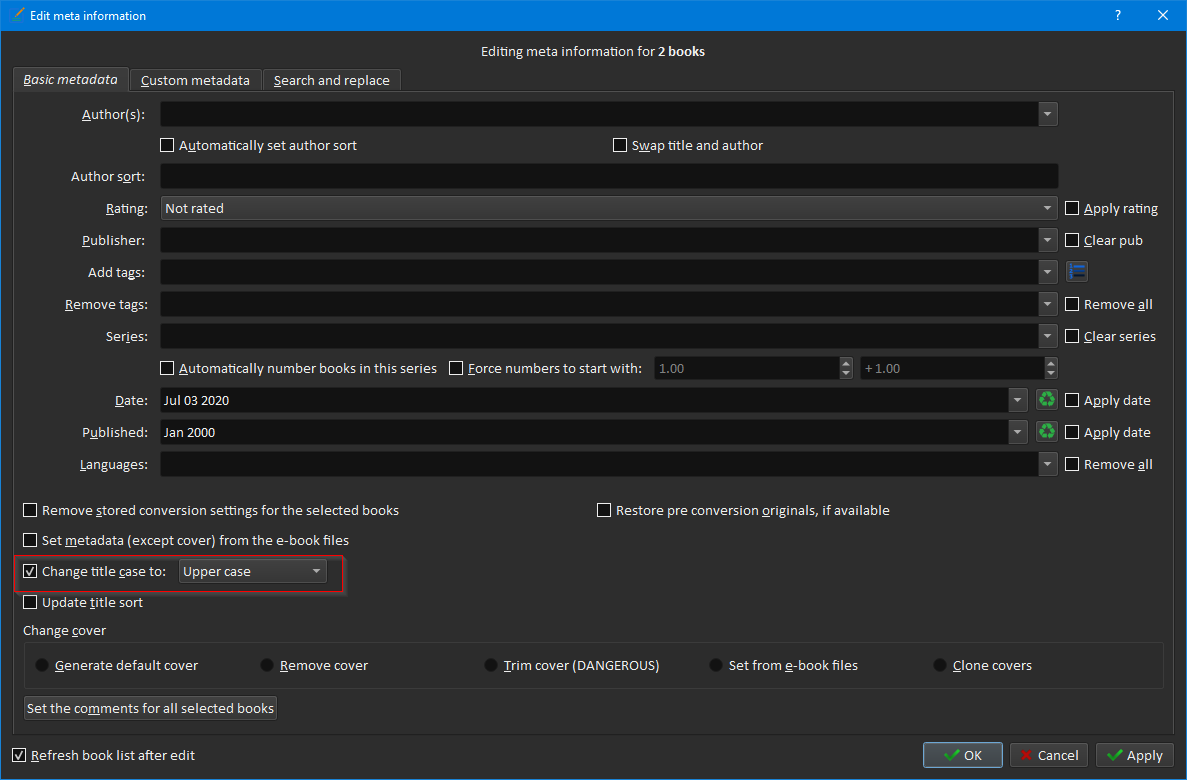Click Set the comments for all selected books
Image resolution: width=1187 pixels, height=780 pixels.
(x=151, y=708)
